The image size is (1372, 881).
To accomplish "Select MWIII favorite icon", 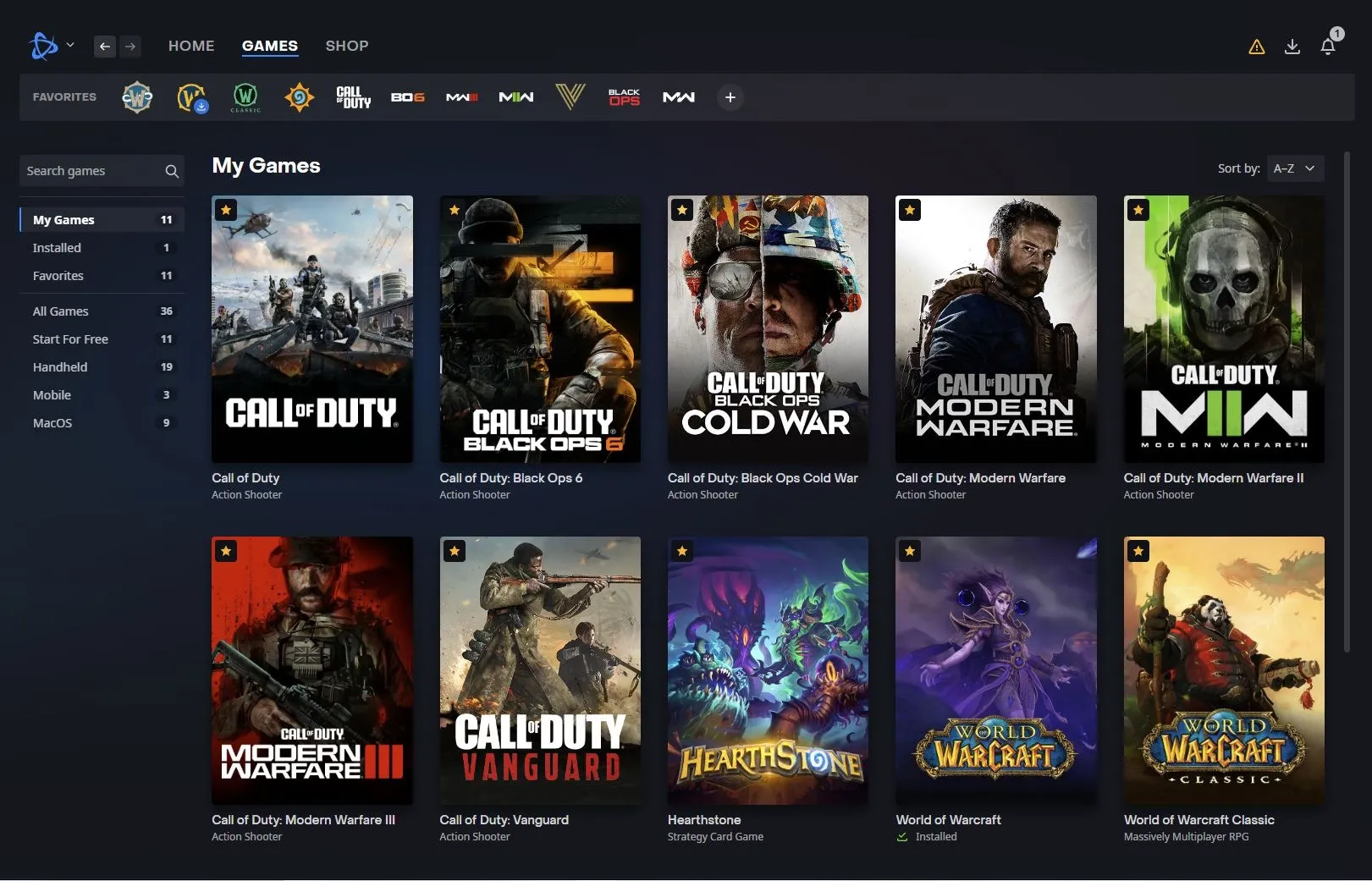I will (462, 97).
